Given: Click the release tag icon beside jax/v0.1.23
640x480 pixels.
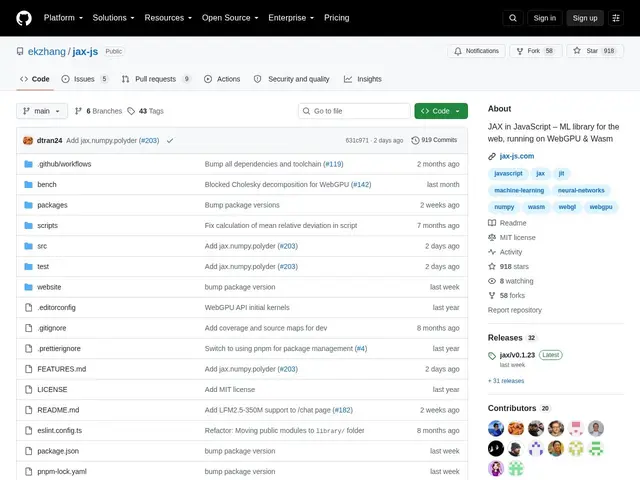Looking at the screenshot, I should coord(492,356).
